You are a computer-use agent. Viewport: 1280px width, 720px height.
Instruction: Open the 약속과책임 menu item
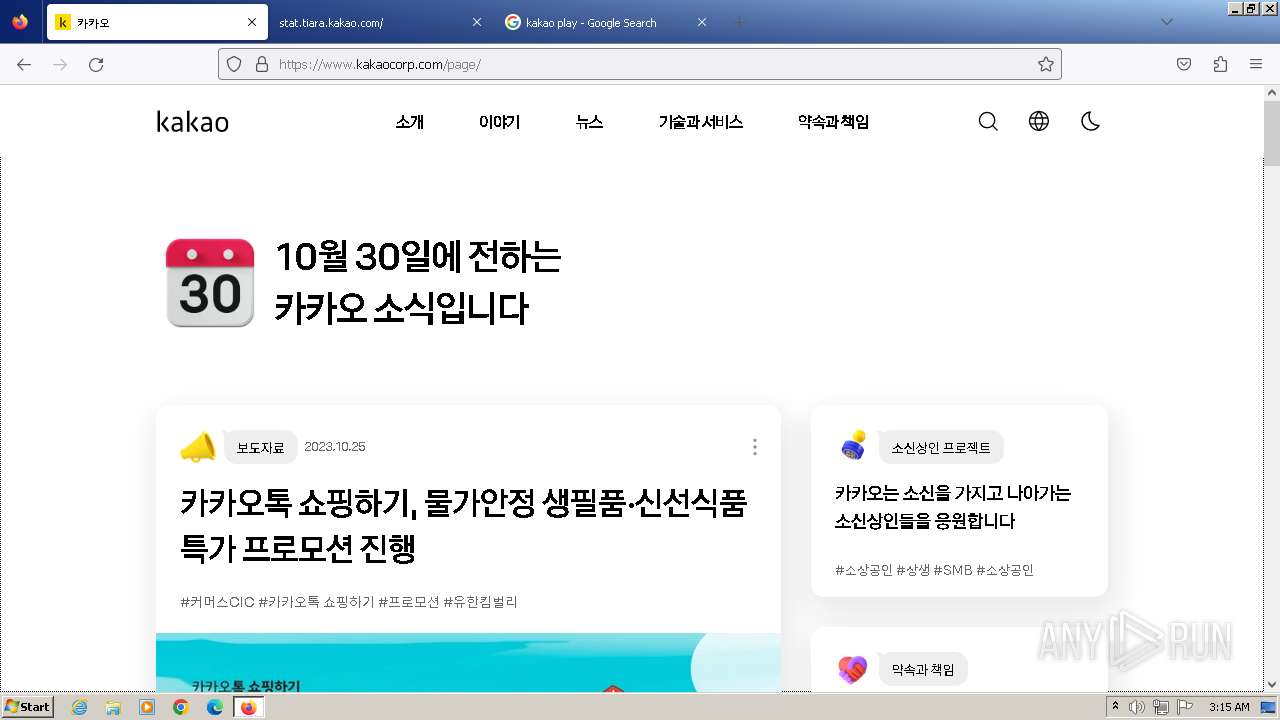[833, 122]
